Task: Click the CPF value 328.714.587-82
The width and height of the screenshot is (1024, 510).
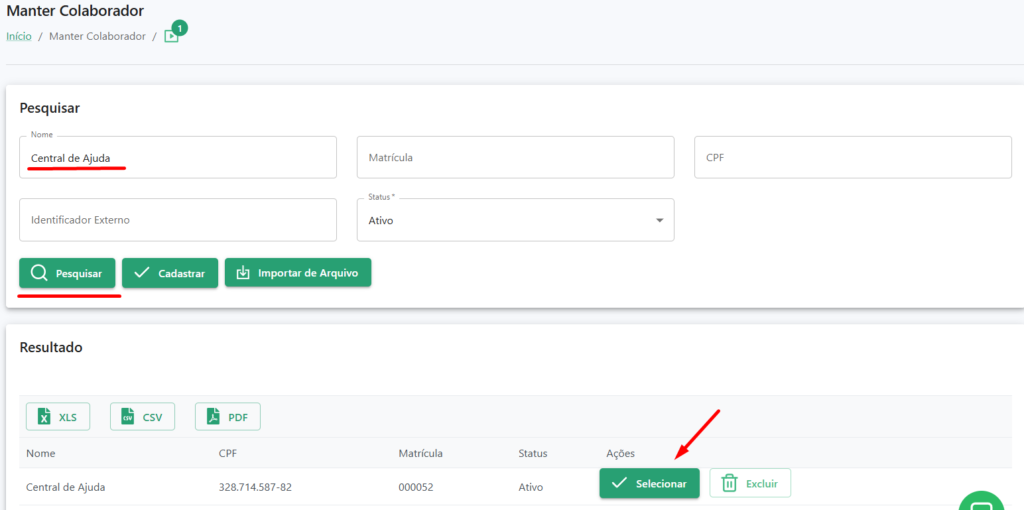Action: (x=255, y=486)
